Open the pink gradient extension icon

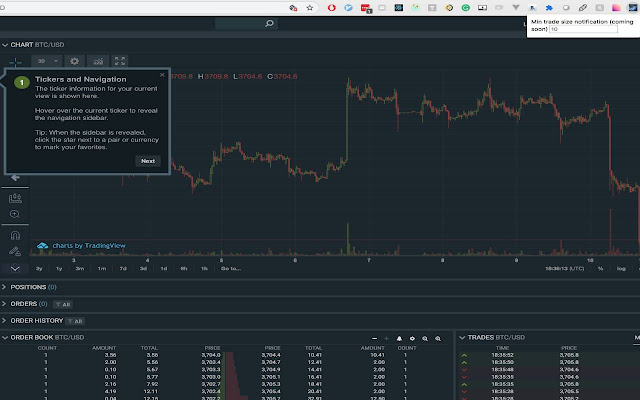[616, 7]
